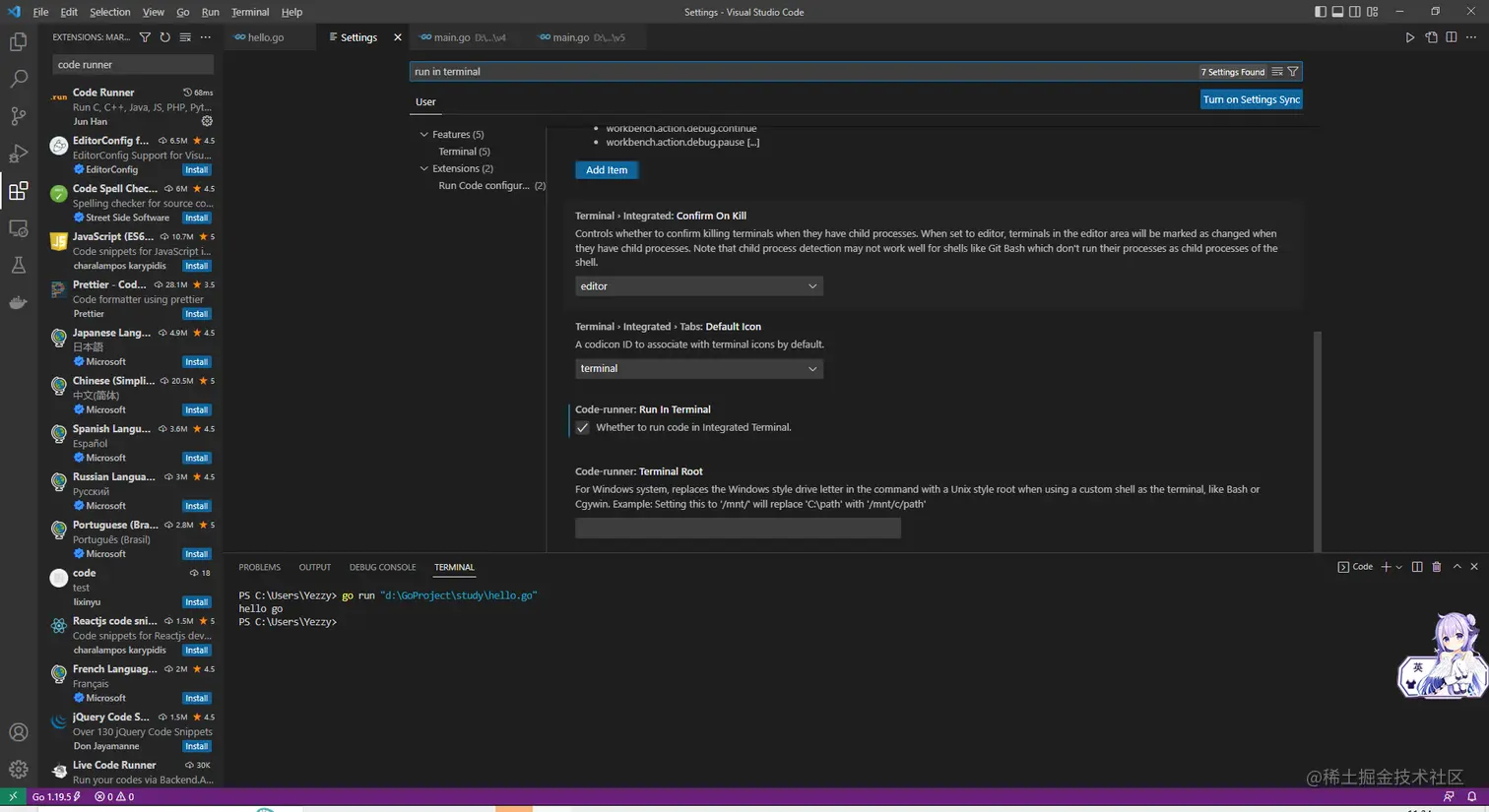Open the Manage gear in activity bar
Image resolution: width=1489 pixels, height=812 pixels.
coord(18,770)
